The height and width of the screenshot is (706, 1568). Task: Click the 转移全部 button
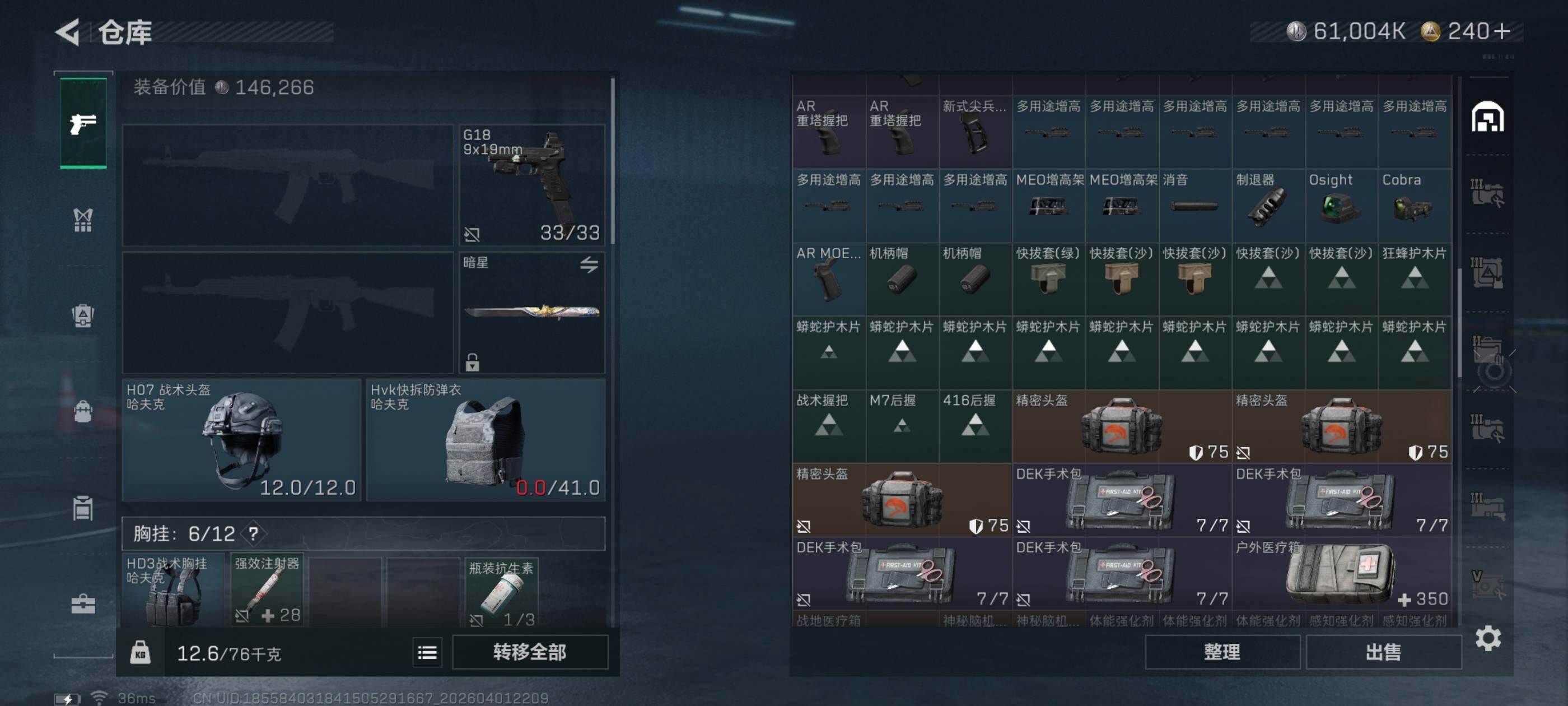pos(530,652)
